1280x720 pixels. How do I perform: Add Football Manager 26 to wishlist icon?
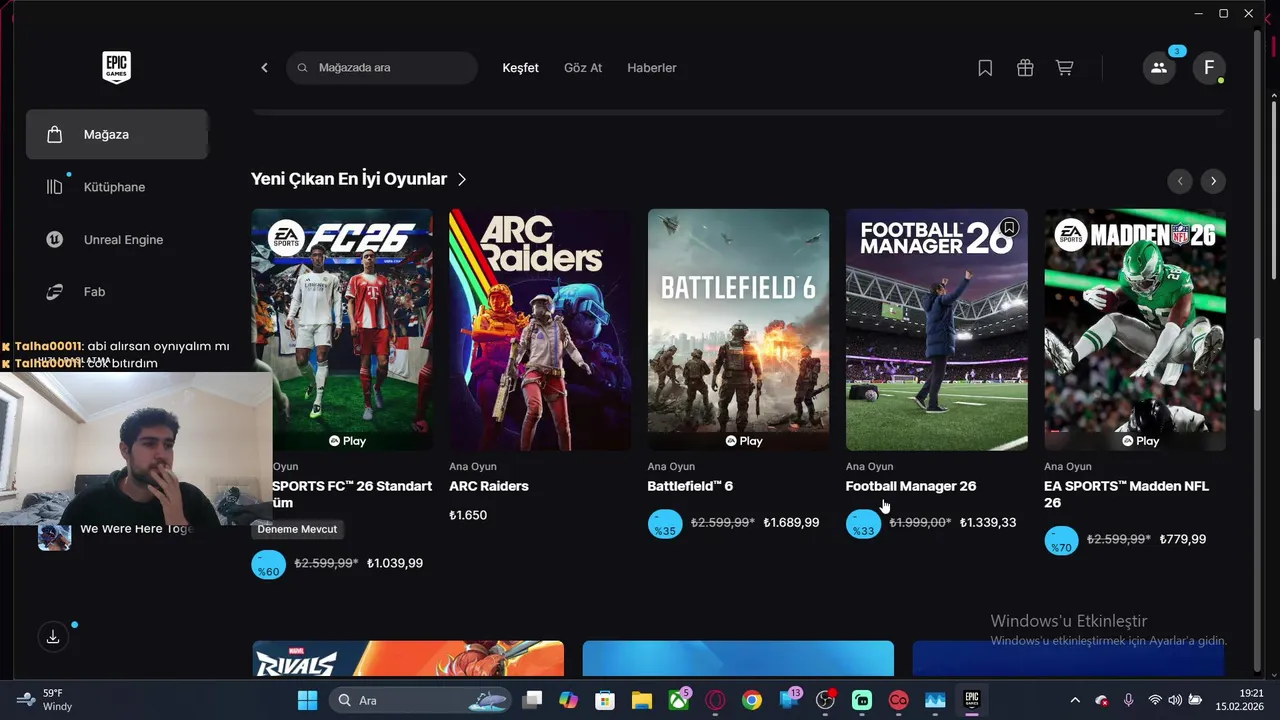click(x=1010, y=227)
